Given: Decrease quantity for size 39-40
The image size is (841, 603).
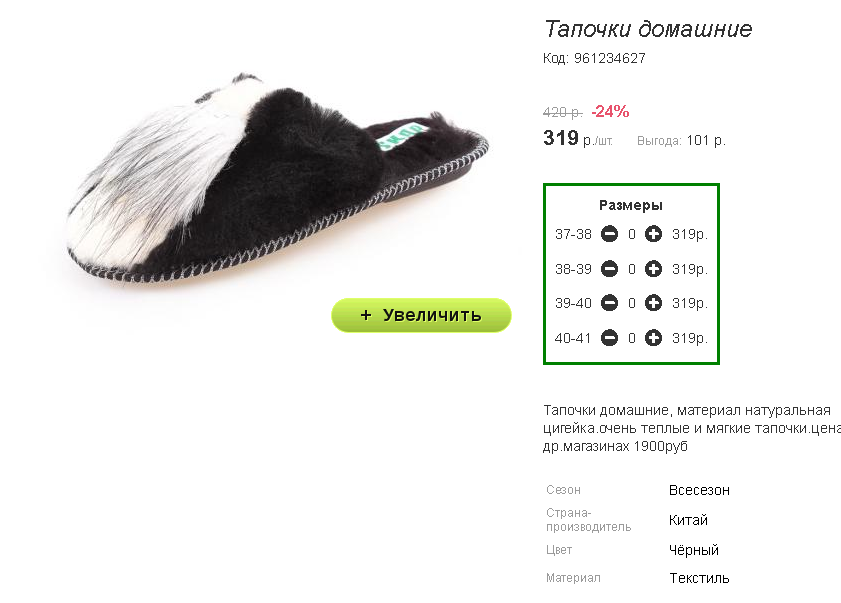Looking at the screenshot, I should (x=609, y=303).
